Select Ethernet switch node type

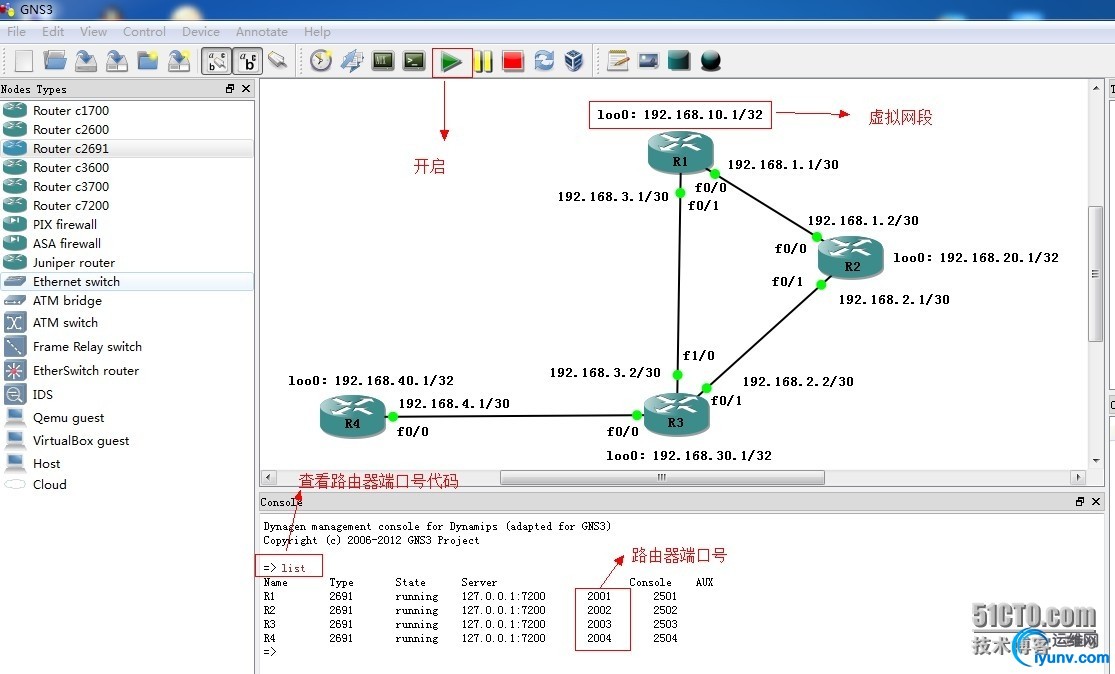[127, 282]
